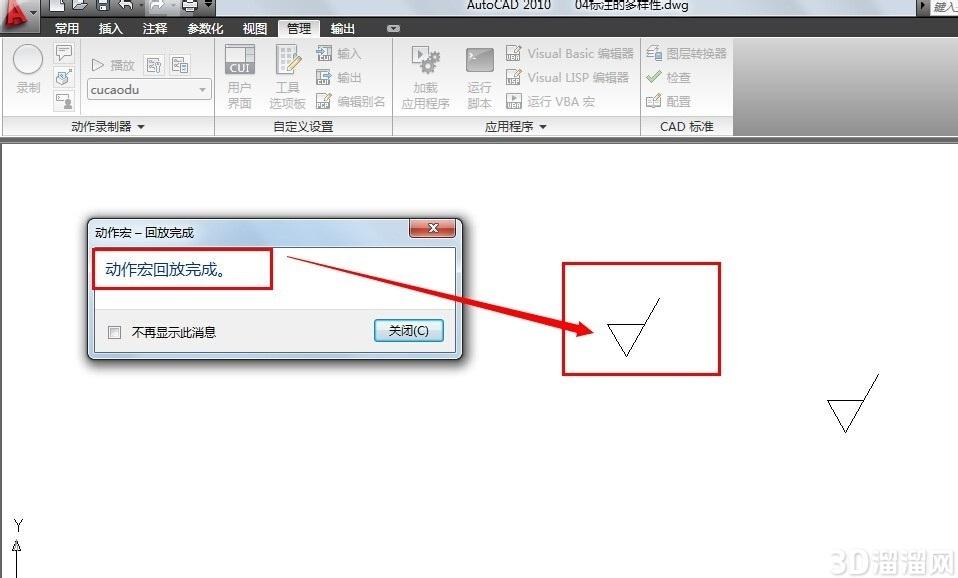Open the Visual LISP 编辑器
The height and width of the screenshot is (578, 958).
point(567,78)
